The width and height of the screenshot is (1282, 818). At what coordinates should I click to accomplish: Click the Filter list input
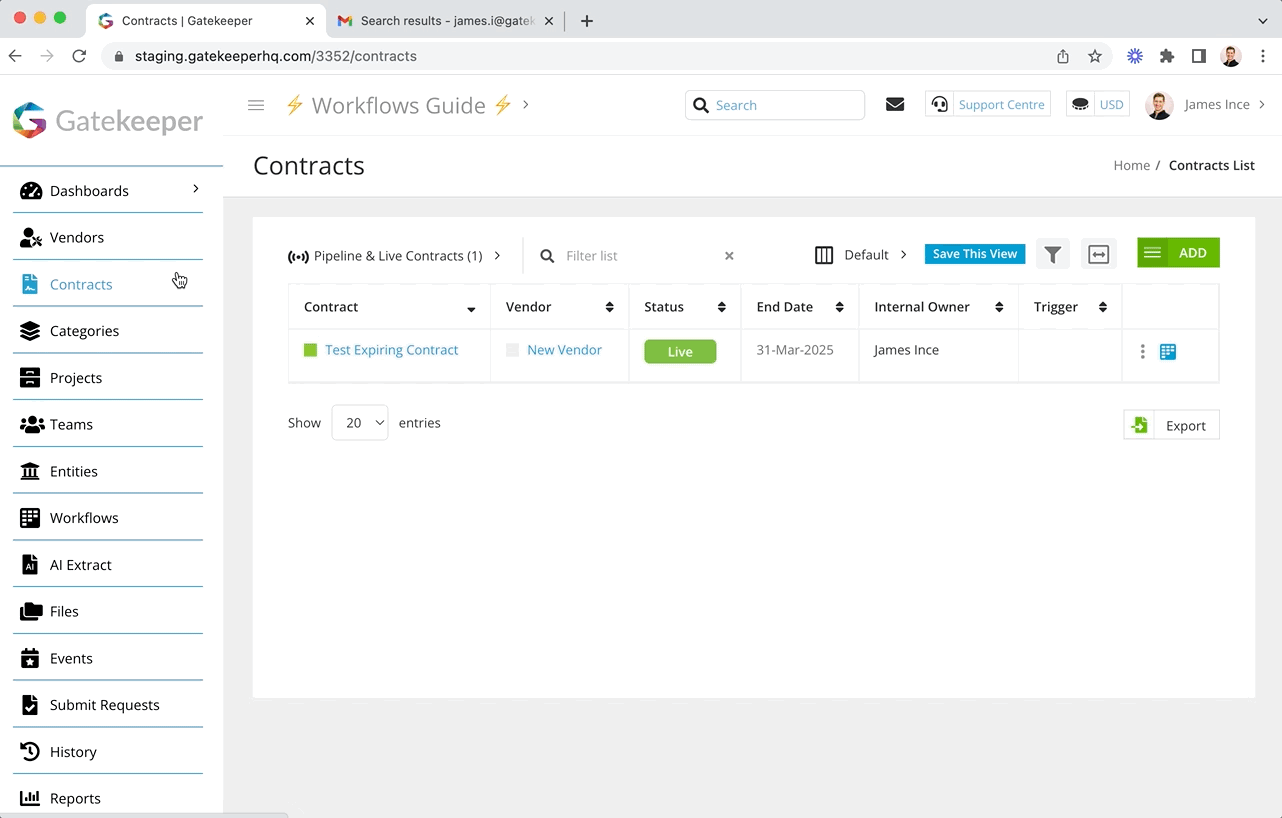click(641, 256)
